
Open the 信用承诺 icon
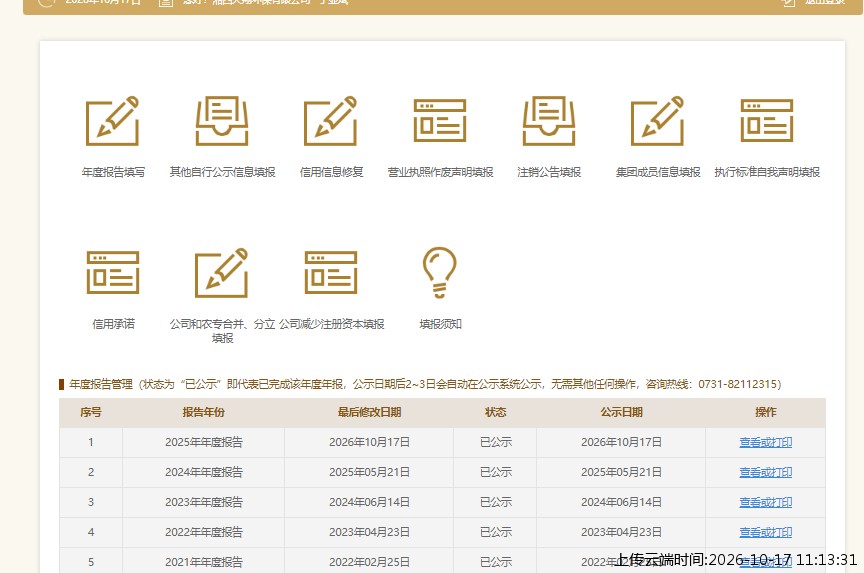pos(113,273)
